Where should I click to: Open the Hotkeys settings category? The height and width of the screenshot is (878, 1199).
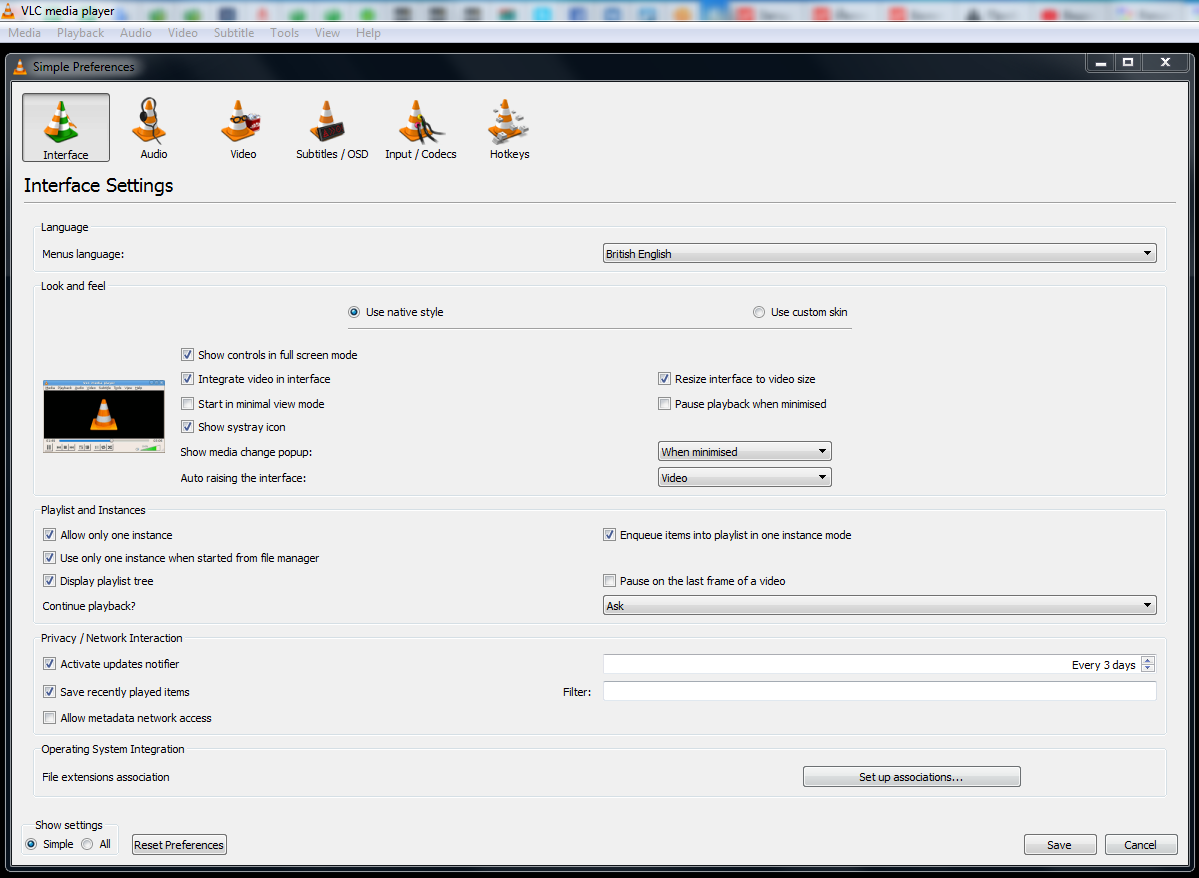[x=509, y=128]
